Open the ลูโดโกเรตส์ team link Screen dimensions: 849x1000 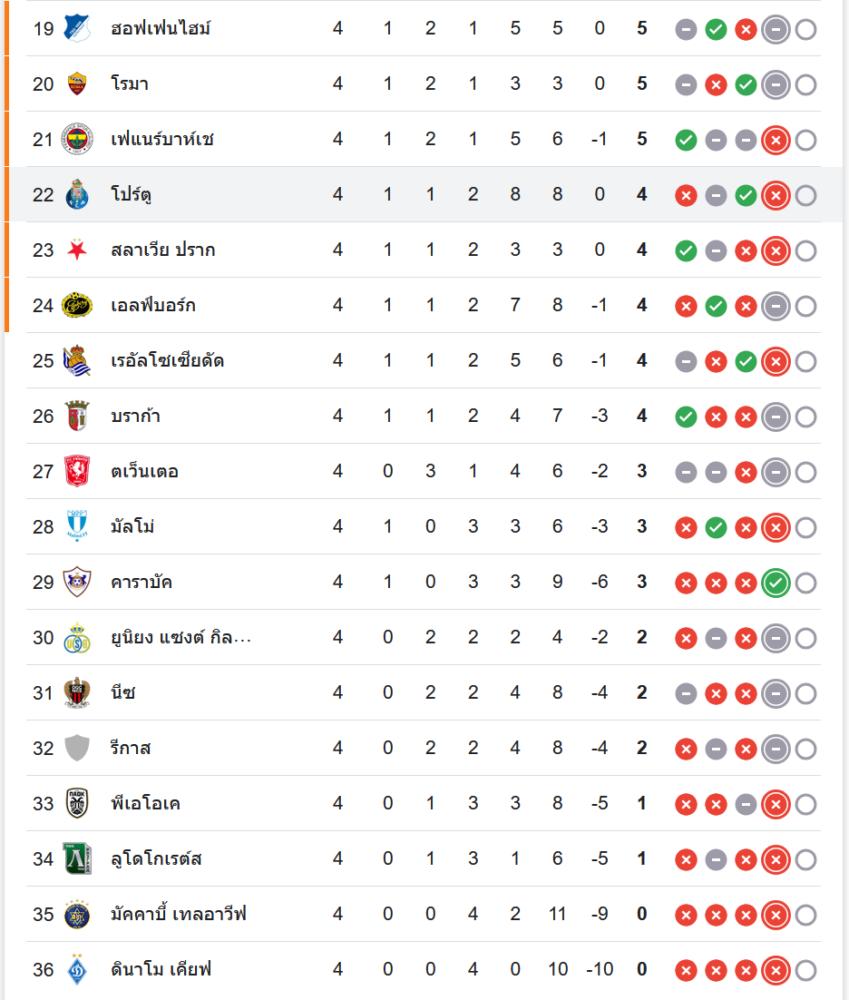coord(157,859)
